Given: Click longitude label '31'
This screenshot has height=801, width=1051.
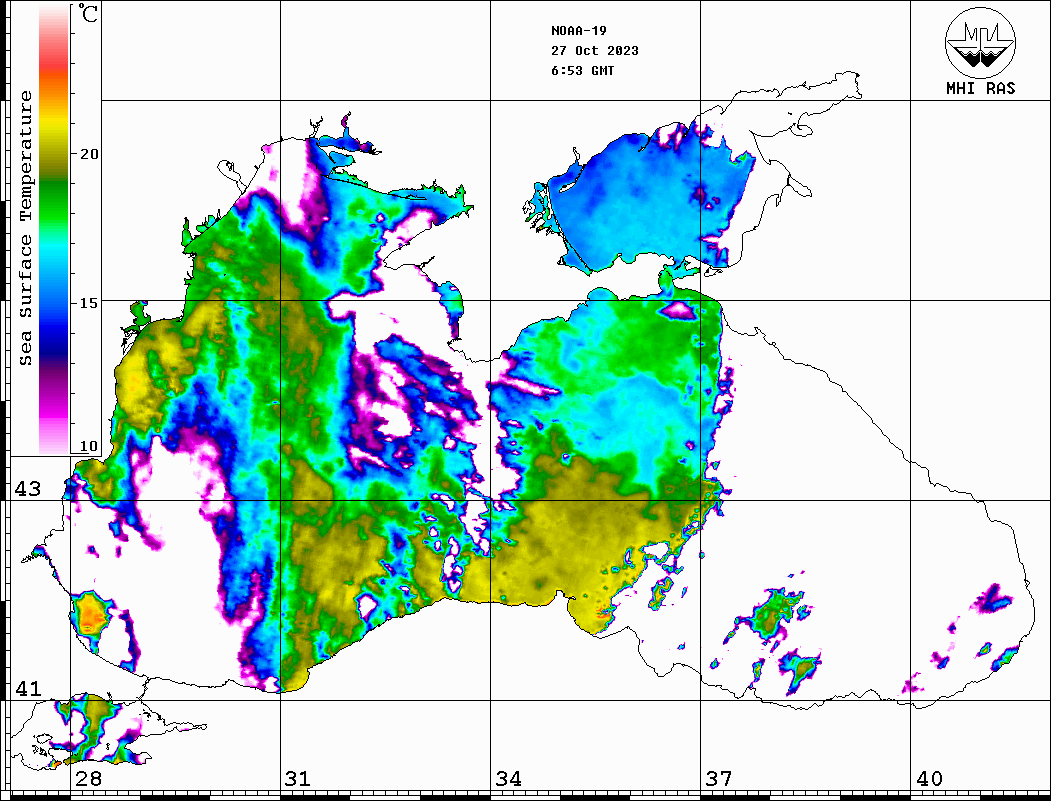Looking at the screenshot, I should coord(298,779).
